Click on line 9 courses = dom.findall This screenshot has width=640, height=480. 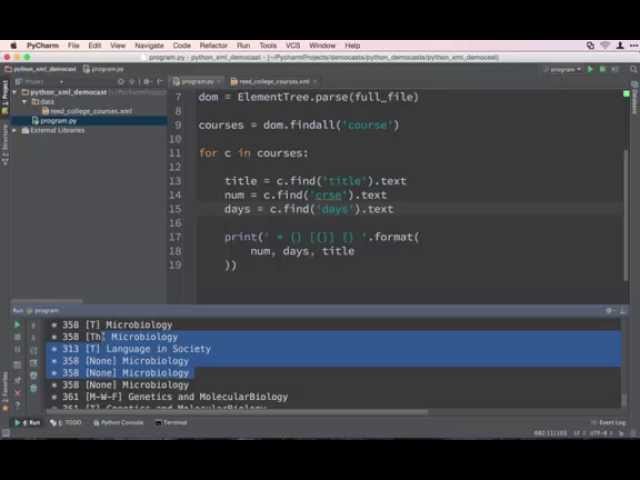pos(298,125)
